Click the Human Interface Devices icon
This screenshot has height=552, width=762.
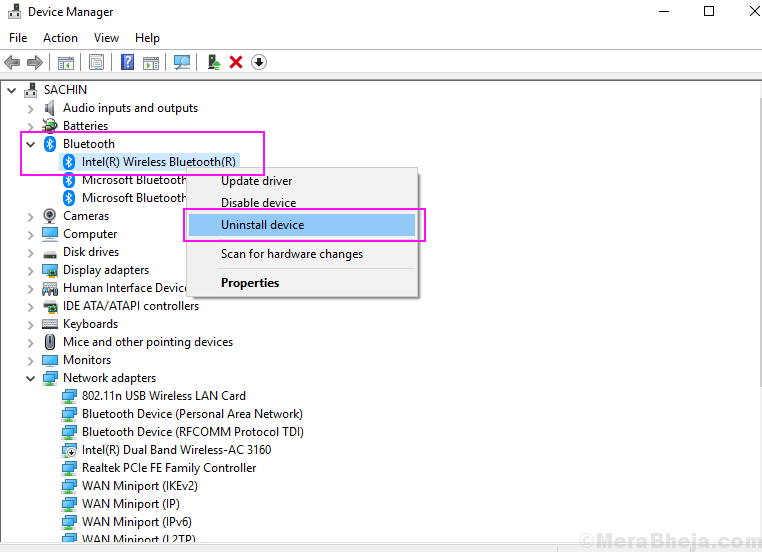pyautogui.click(x=50, y=289)
